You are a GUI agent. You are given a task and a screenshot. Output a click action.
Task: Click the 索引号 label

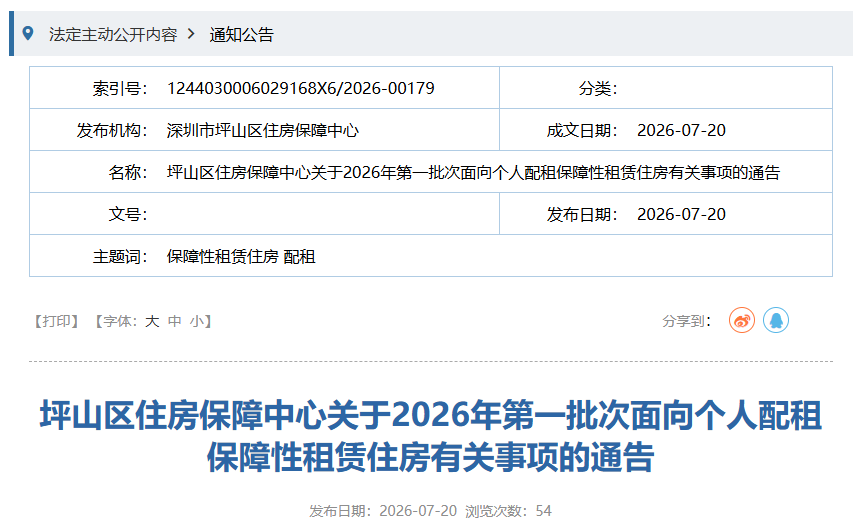click(x=120, y=88)
